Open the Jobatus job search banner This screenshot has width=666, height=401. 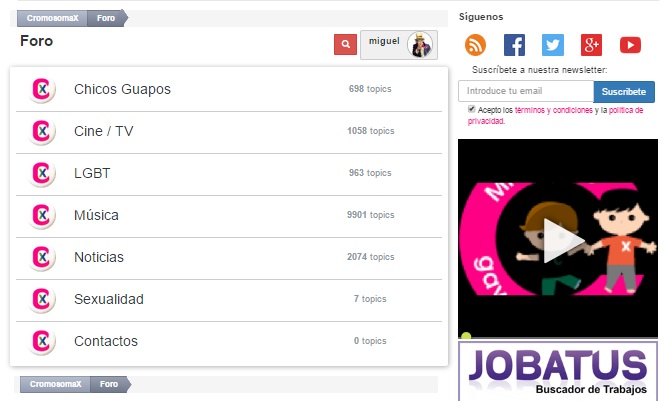558,371
